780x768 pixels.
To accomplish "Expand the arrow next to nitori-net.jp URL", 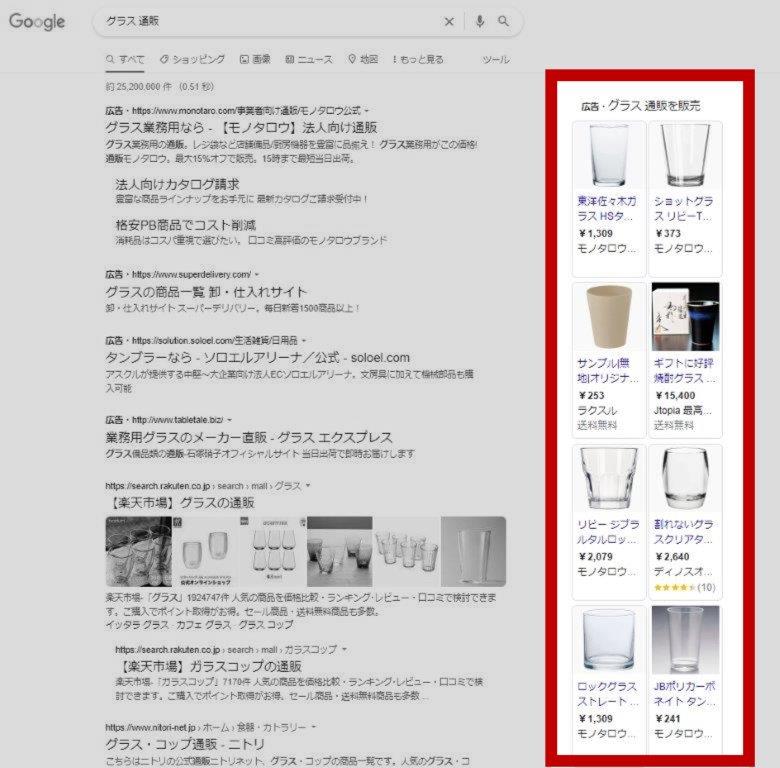I will (x=313, y=727).
